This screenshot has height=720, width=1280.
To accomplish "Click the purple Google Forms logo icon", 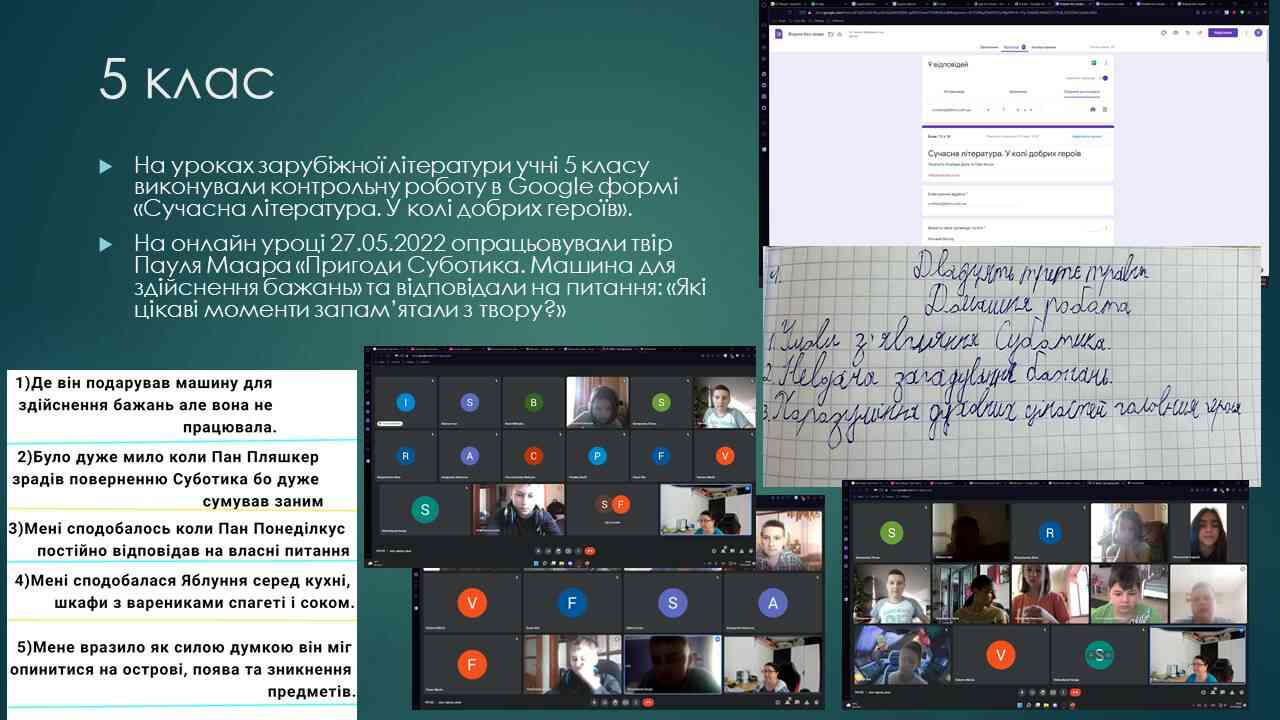I will [778, 33].
